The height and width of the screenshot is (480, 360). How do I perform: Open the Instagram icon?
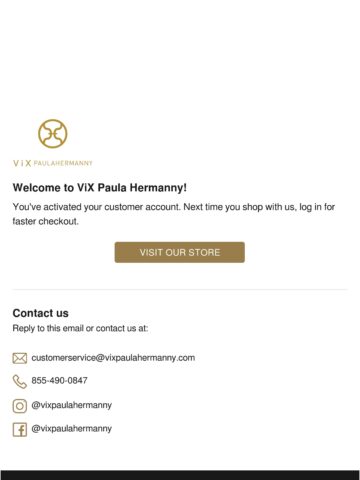tap(20, 406)
